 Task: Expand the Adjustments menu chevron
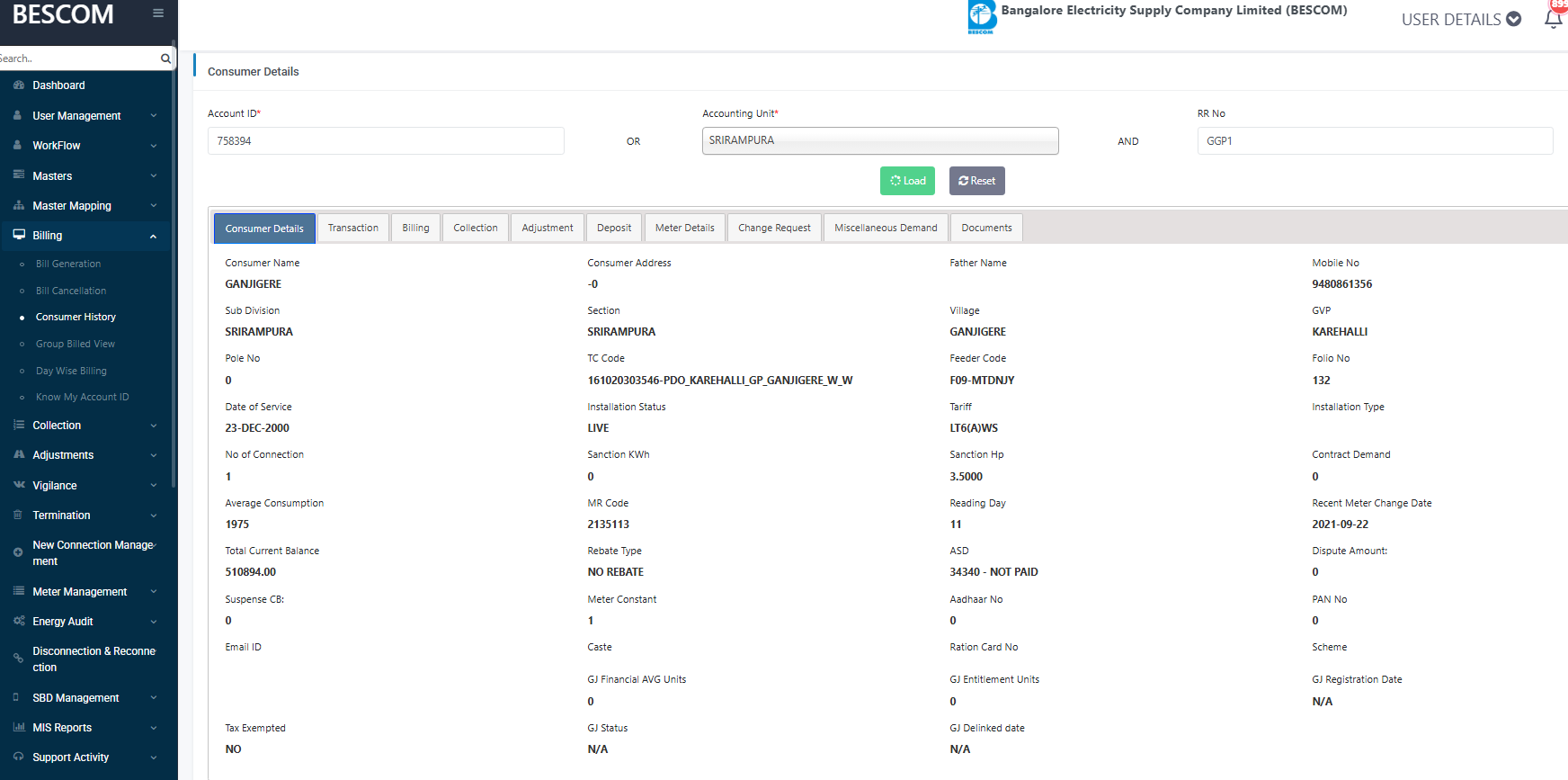pyautogui.click(x=154, y=455)
